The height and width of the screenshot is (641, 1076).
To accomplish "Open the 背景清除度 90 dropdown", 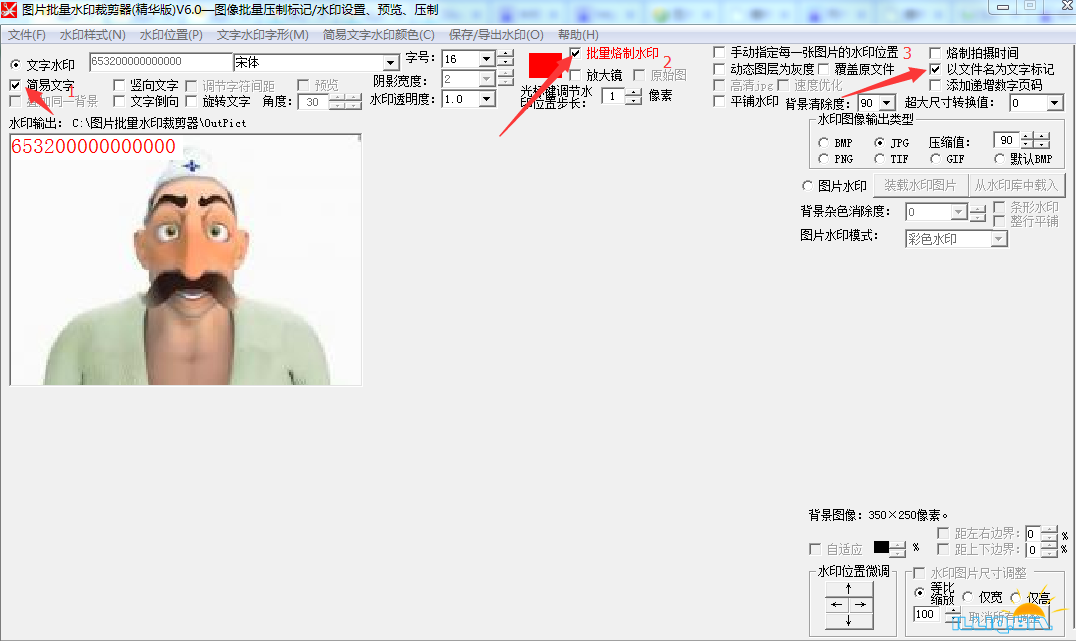I will tap(887, 103).
